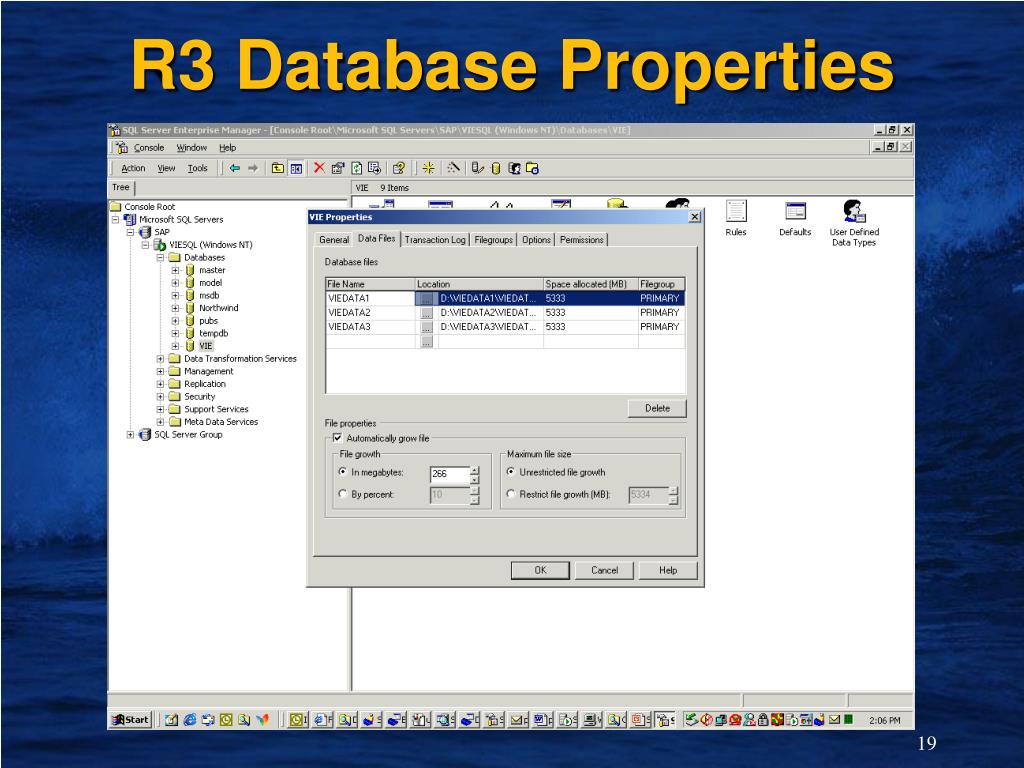Select the By percent radio button
This screenshot has width=1024, height=768.
(x=343, y=494)
